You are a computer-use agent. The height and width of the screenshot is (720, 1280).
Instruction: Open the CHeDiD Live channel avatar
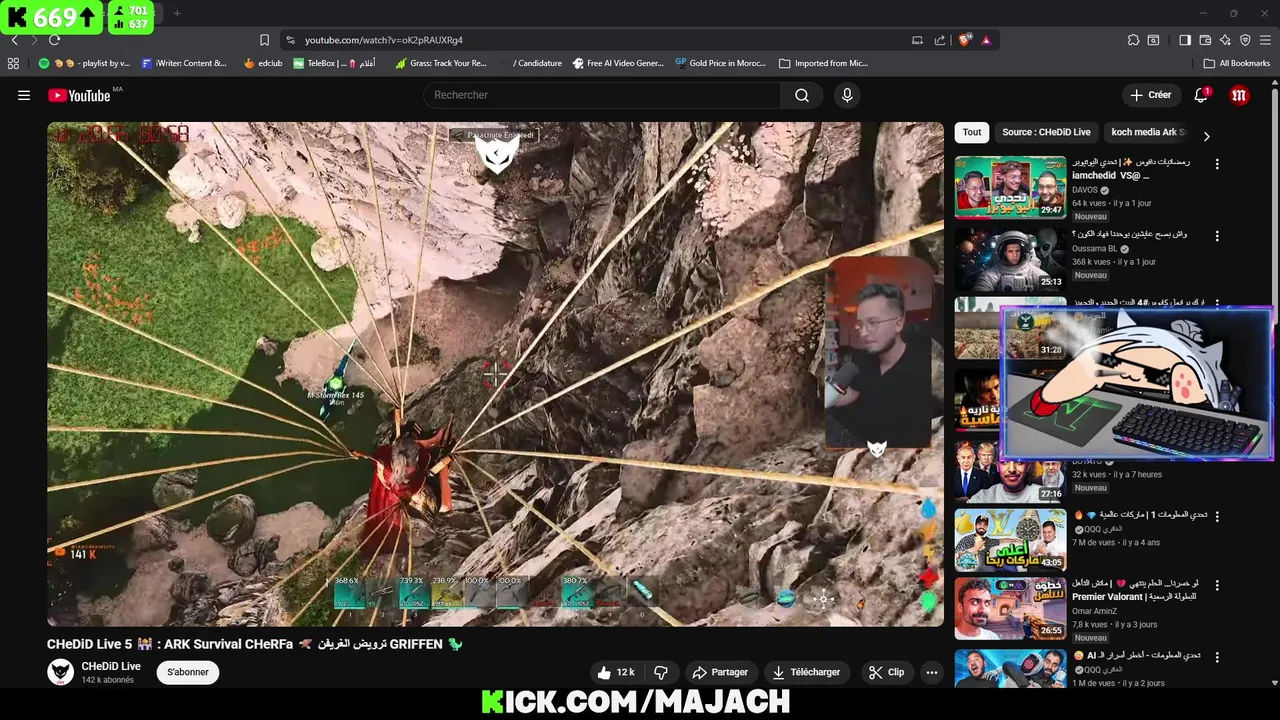(x=60, y=672)
